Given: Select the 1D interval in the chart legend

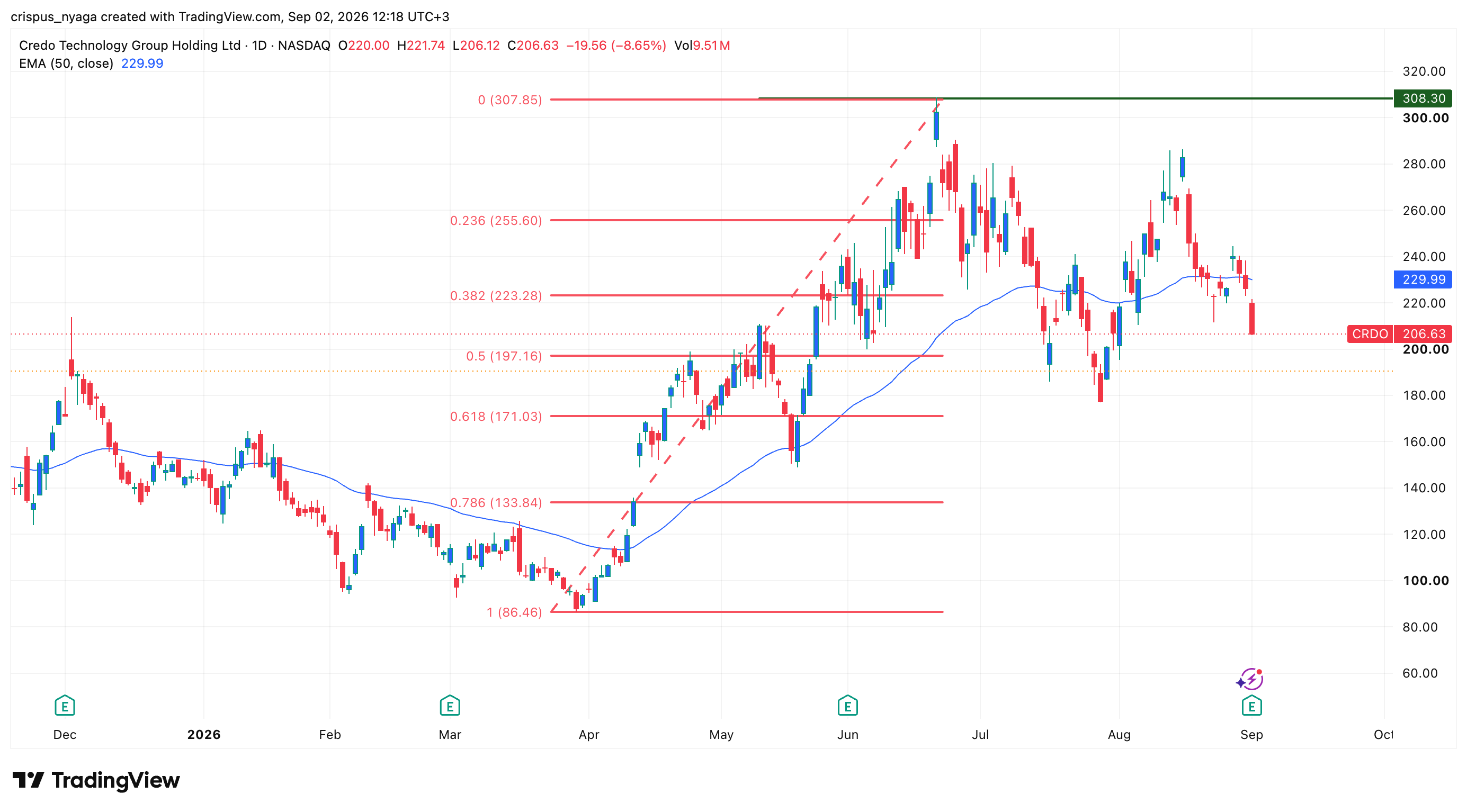Looking at the screenshot, I should pyautogui.click(x=259, y=46).
